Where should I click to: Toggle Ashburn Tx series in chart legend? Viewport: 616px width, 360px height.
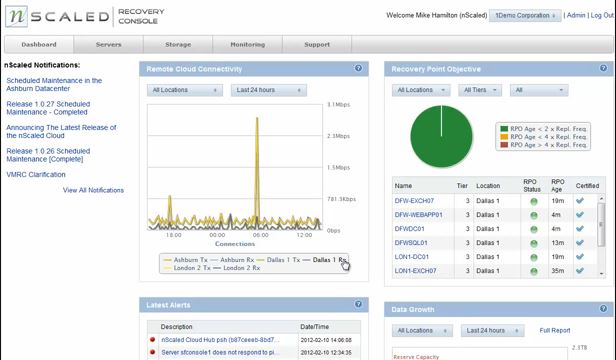point(186,260)
